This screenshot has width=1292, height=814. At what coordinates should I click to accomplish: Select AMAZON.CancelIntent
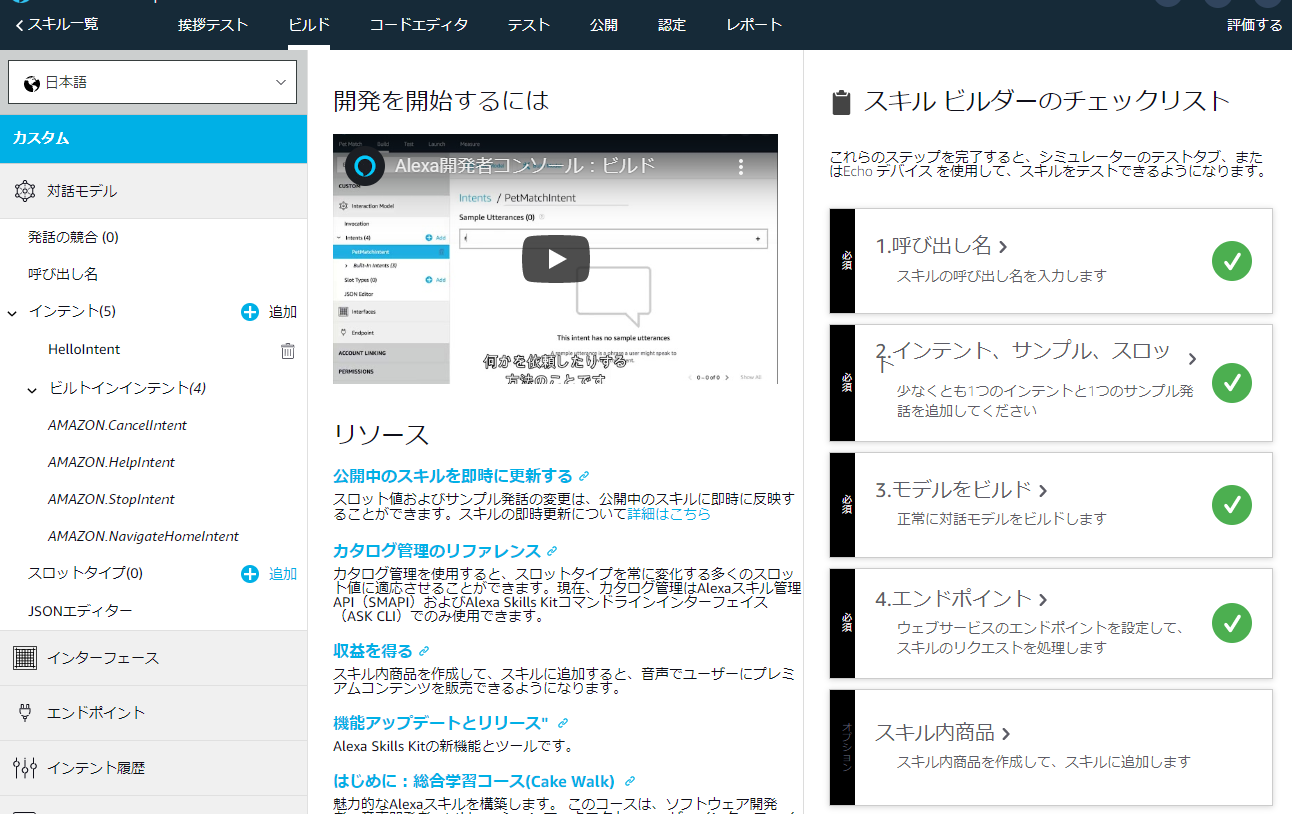click(117, 425)
